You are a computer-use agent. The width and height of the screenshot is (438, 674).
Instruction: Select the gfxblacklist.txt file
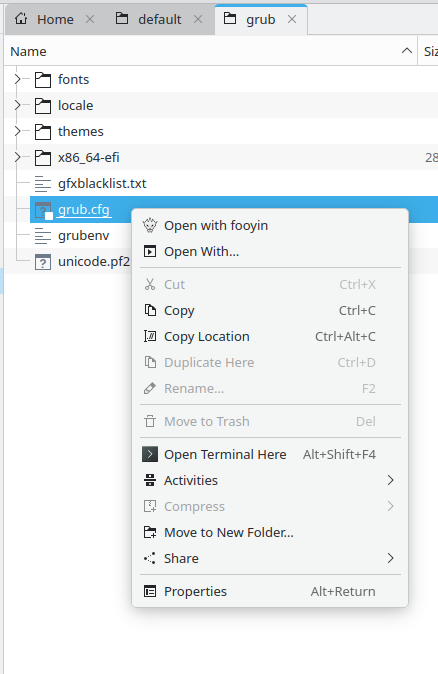102,184
